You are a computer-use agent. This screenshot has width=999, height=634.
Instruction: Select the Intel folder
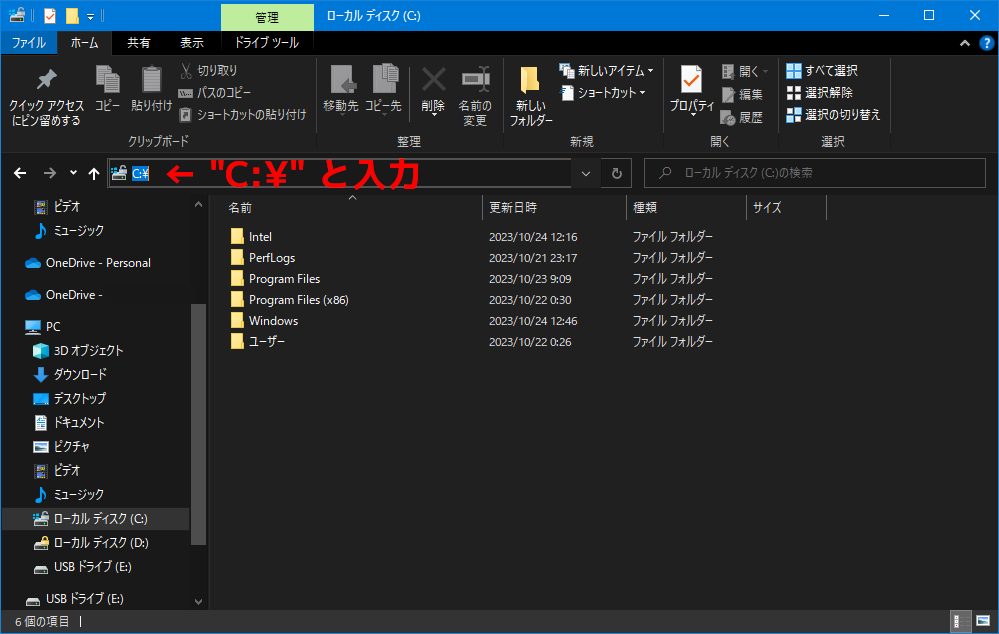click(x=260, y=237)
